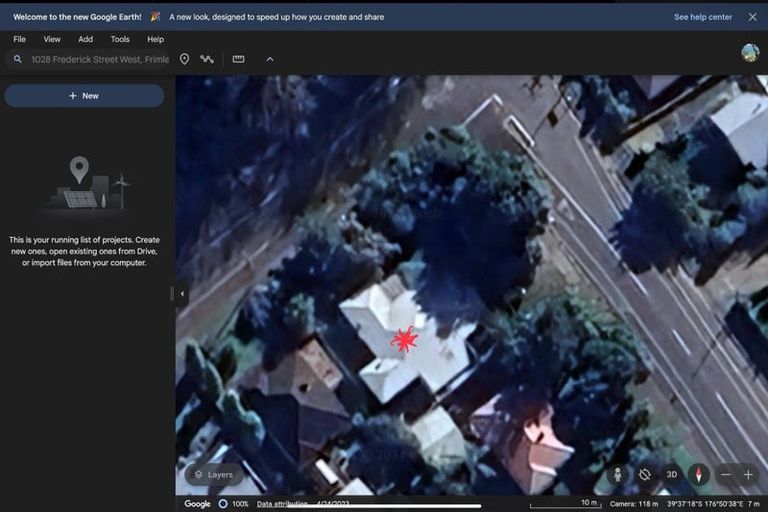Dismiss the welcome banner
This screenshot has width=768, height=512.
752,17
